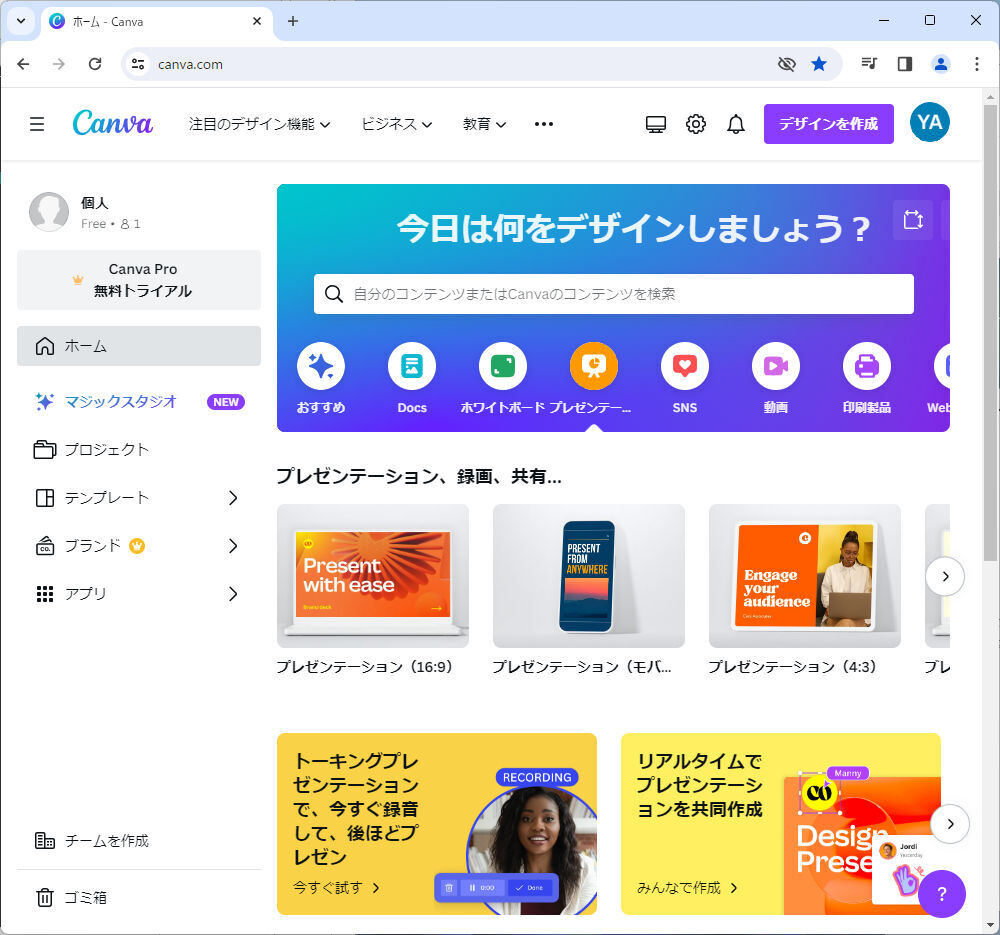Image resolution: width=1000 pixels, height=935 pixels.
Task: Open the トーキングプレゼンテーション promo card
Action: tap(437, 824)
